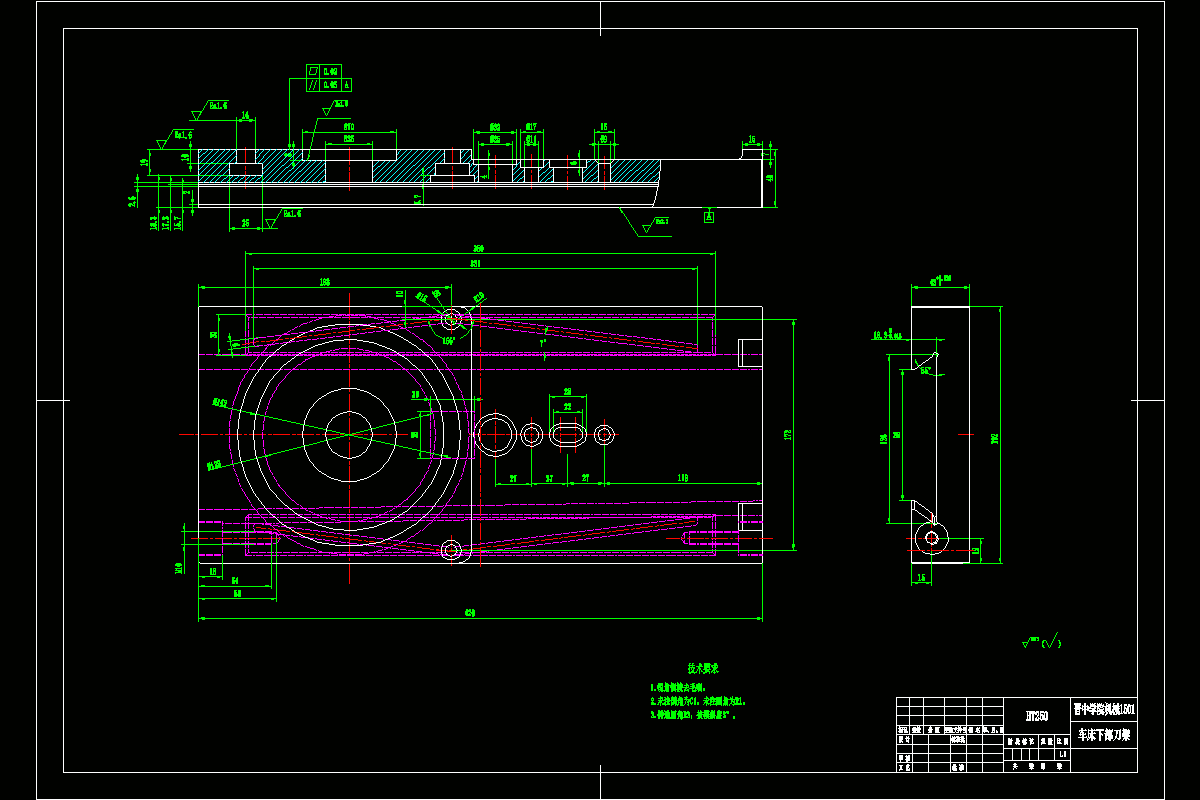Click the part name 车床下部刀架 in the title block

tap(1105, 734)
